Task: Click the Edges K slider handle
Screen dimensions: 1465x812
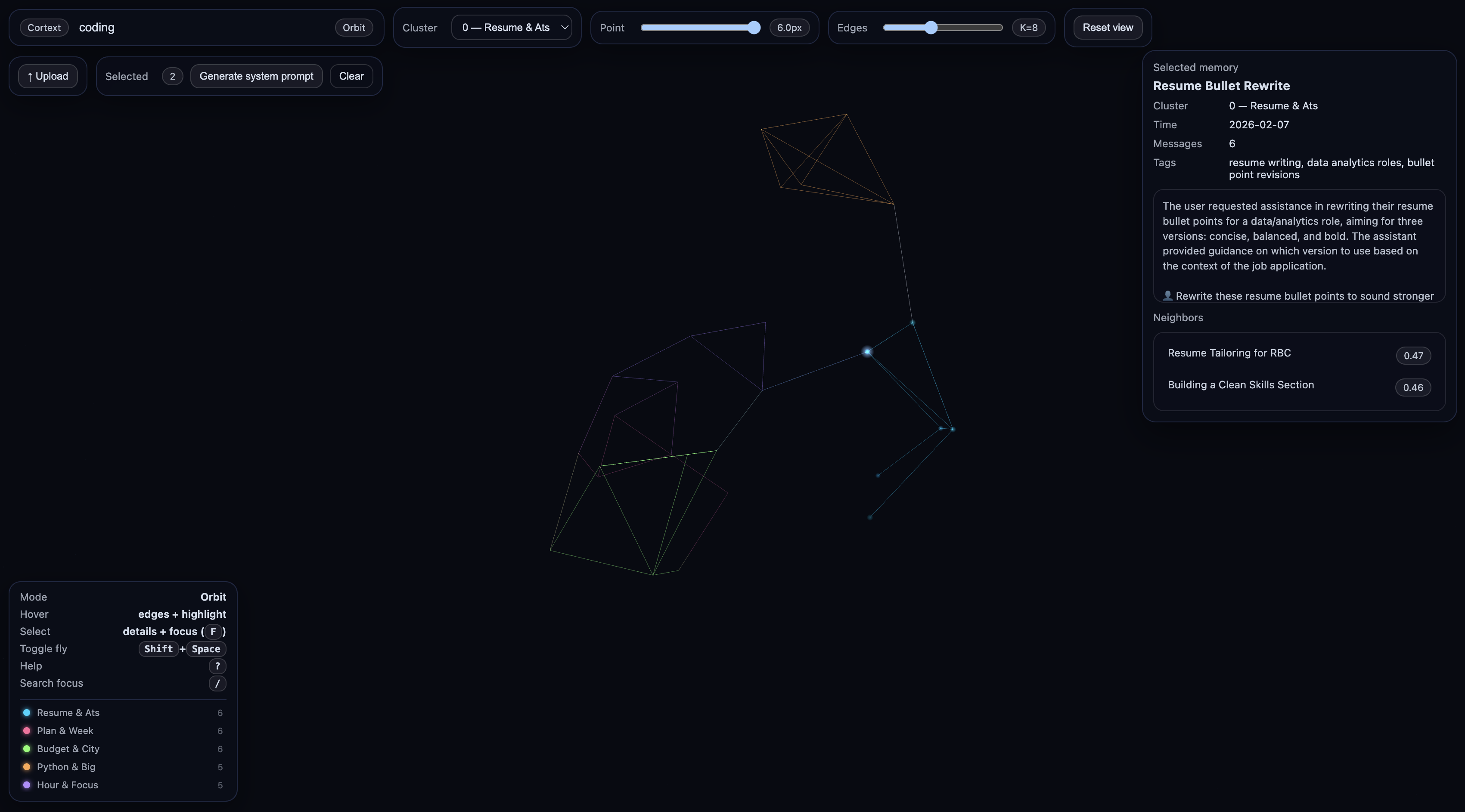Action: pyautogui.click(x=931, y=27)
